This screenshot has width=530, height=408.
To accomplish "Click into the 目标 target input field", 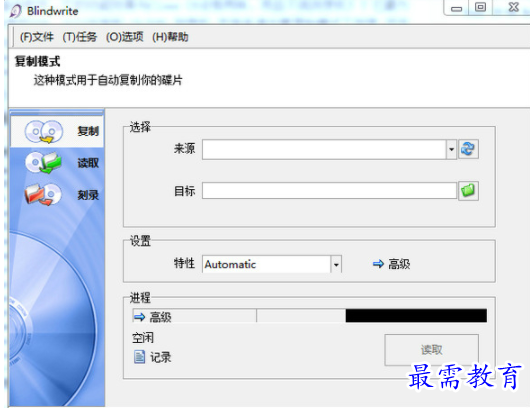I will (x=329, y=191).
